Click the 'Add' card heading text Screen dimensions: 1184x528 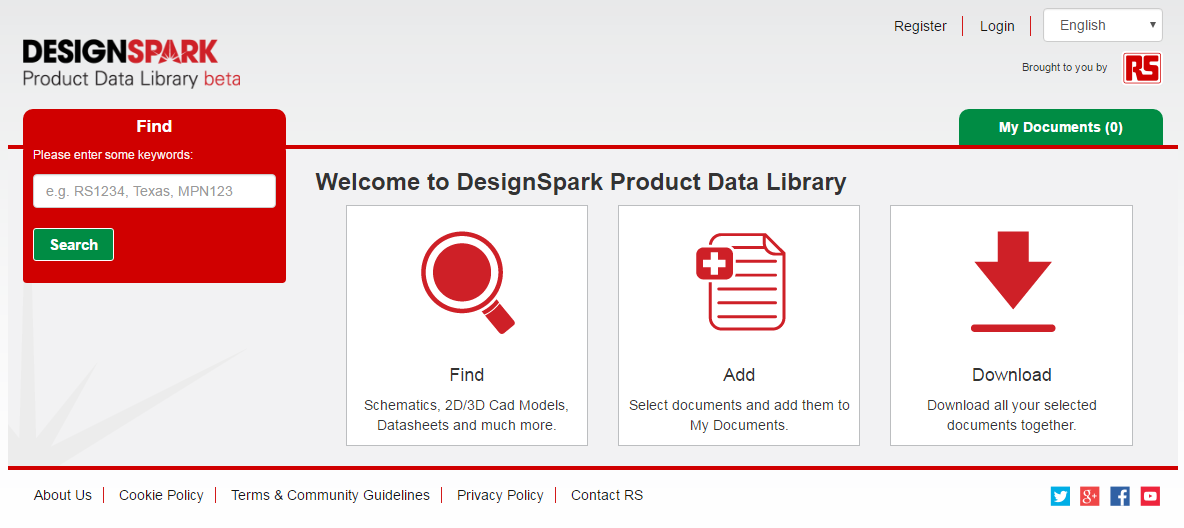[x=739, y=375]
